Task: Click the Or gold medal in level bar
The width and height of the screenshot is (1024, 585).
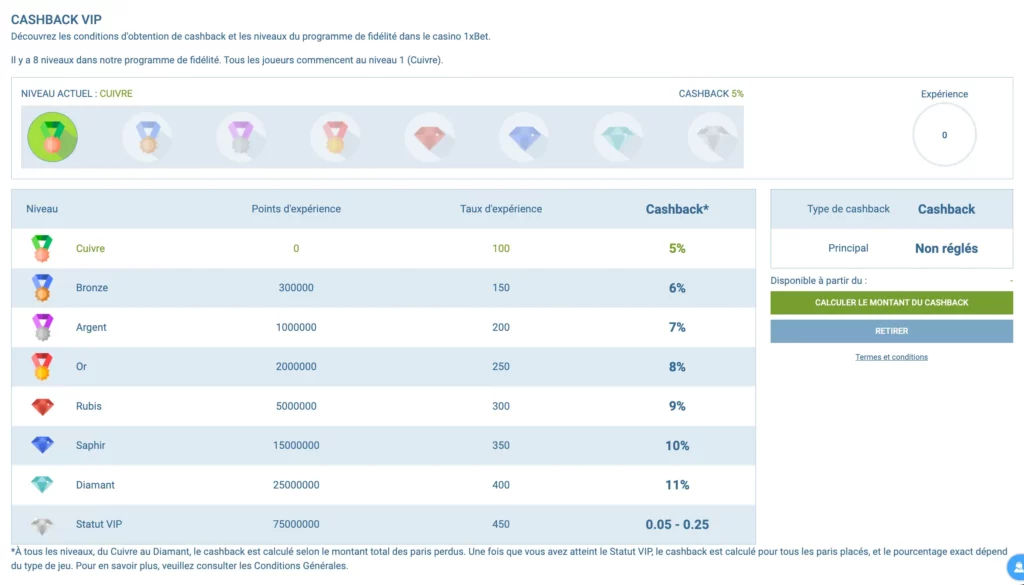Action: coord(335,137)
